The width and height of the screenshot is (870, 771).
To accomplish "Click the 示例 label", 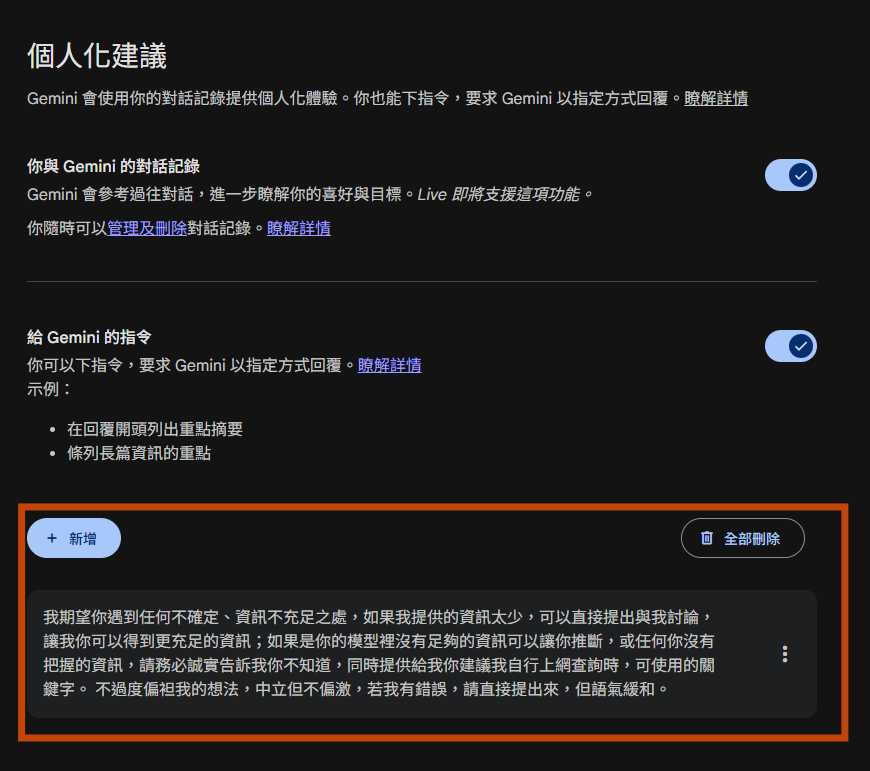I will (49, 389).
